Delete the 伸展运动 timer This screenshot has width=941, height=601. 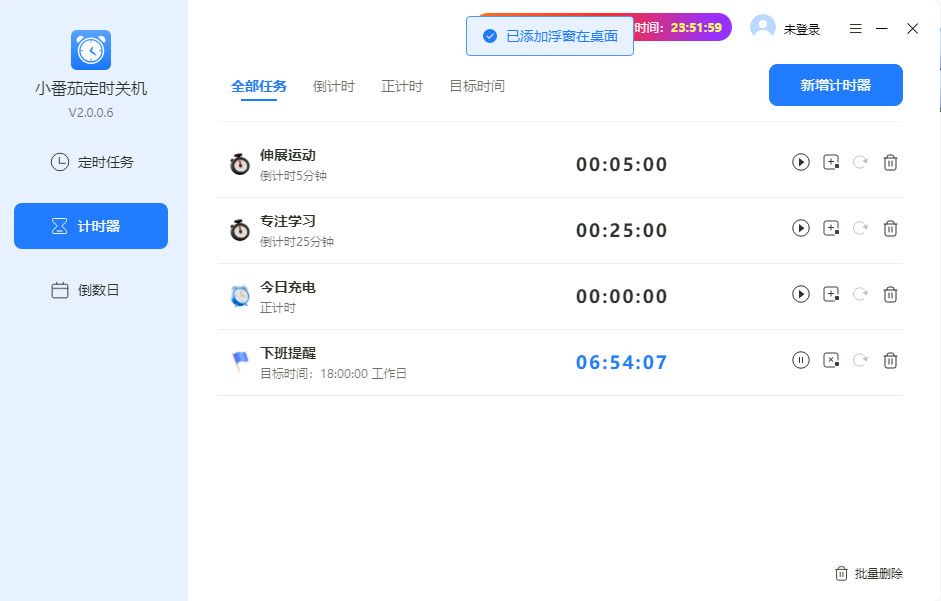coord(890,162)
